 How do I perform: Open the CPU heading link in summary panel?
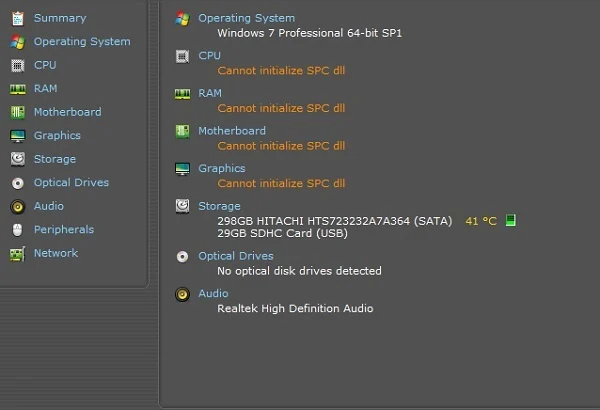pyautogui.click(x=209, y=56)
